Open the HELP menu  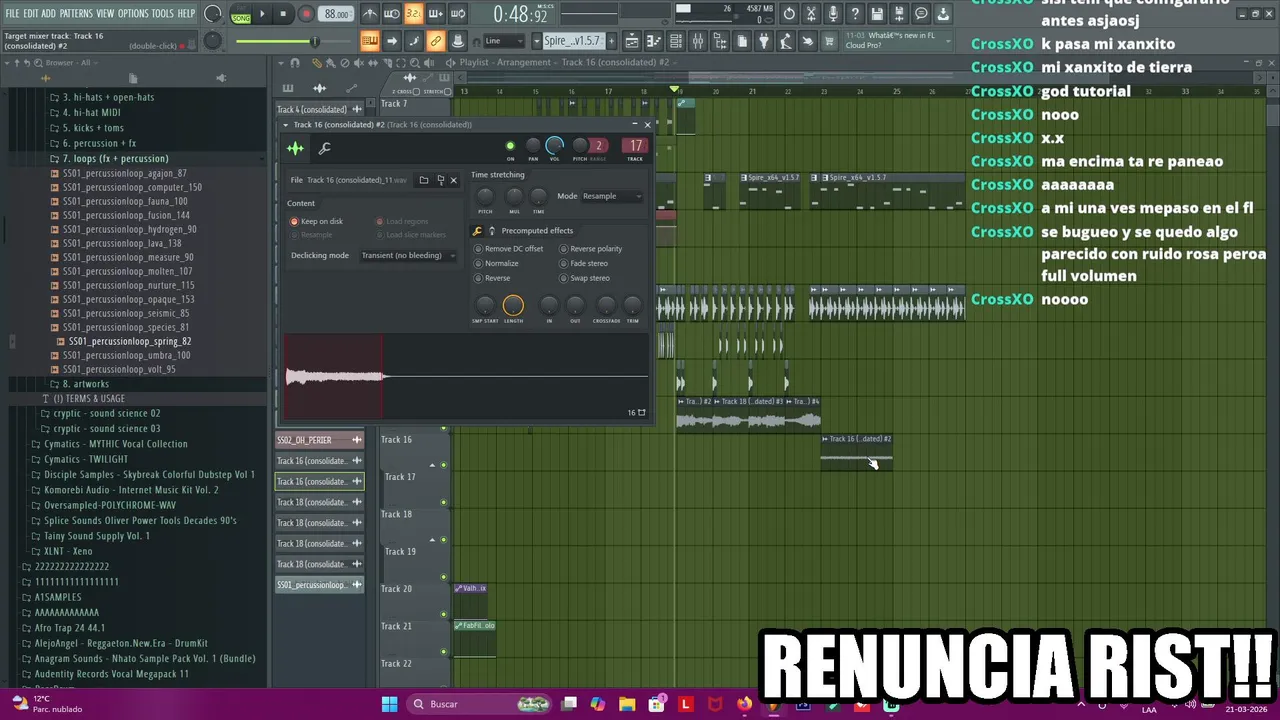(186, 13)
